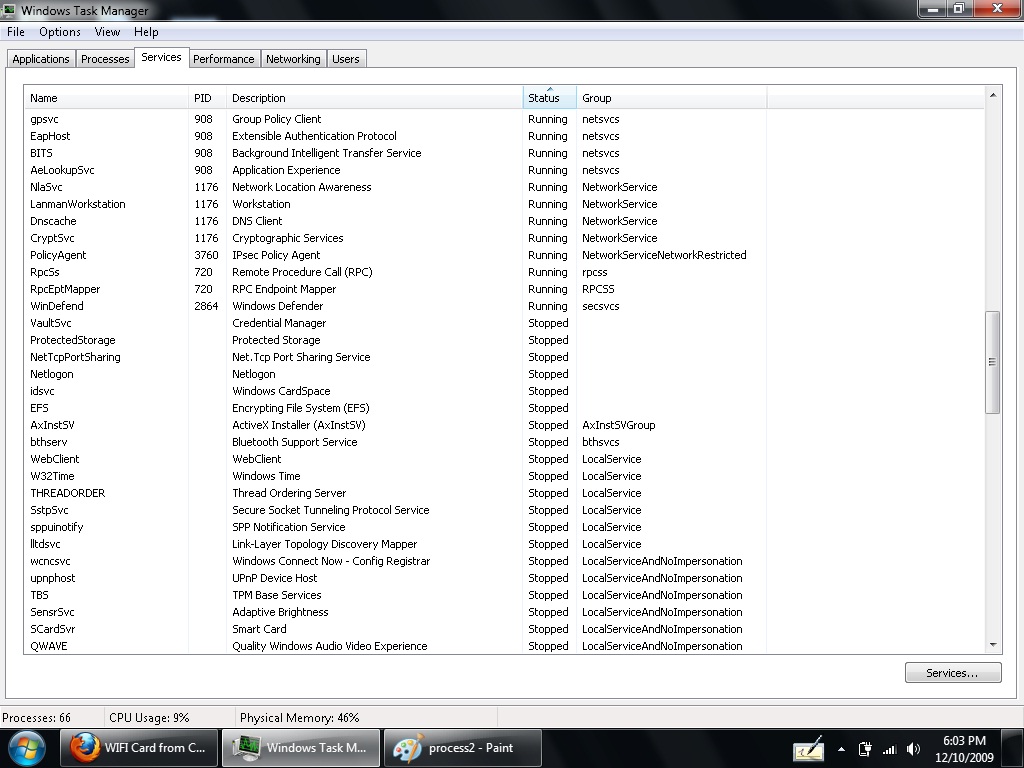Open the pen input panel tray icon
Screen dimensions: 1024x768
coord(808,750)
